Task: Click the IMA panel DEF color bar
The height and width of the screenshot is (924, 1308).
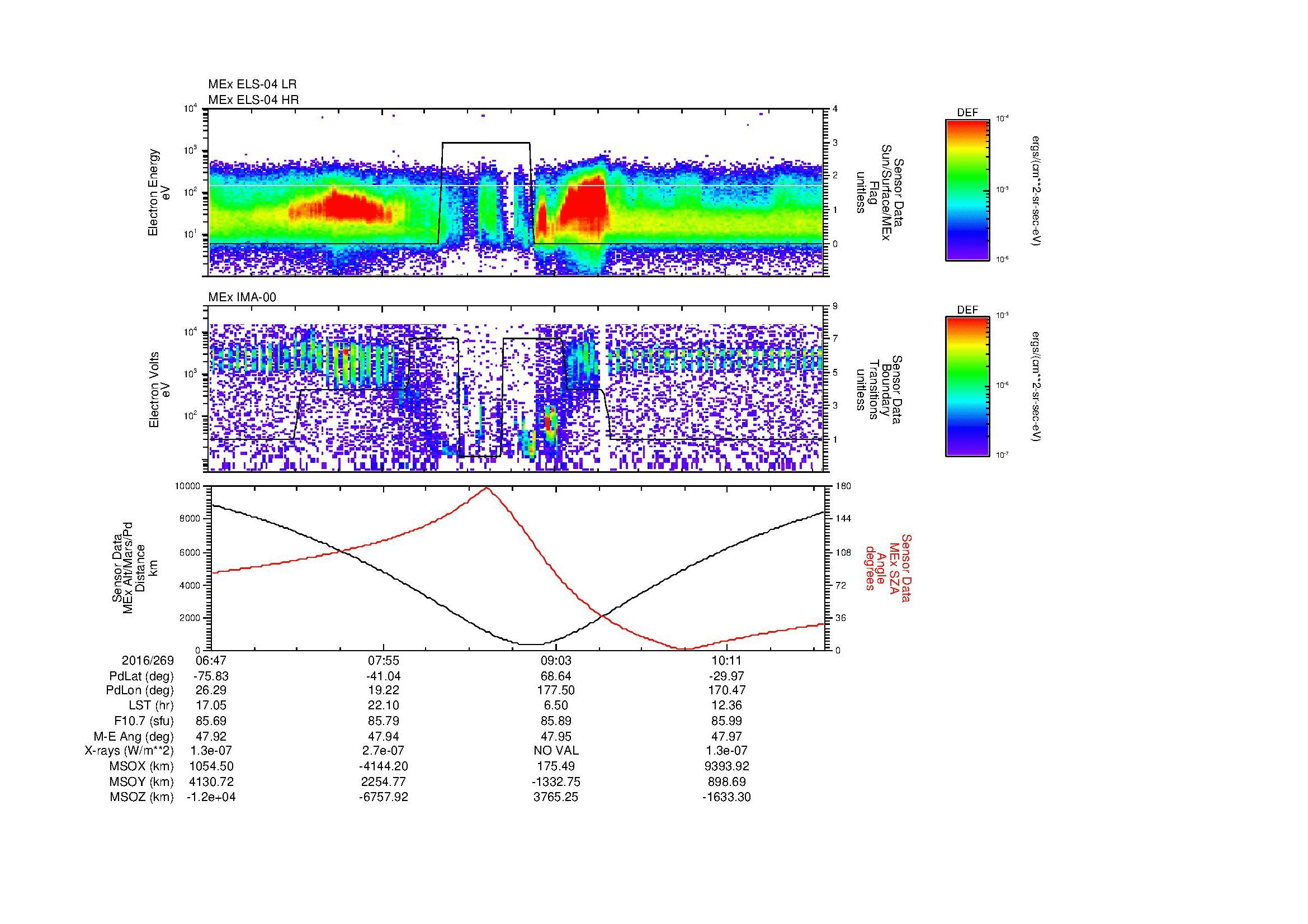Action: (x=967, y=387)
